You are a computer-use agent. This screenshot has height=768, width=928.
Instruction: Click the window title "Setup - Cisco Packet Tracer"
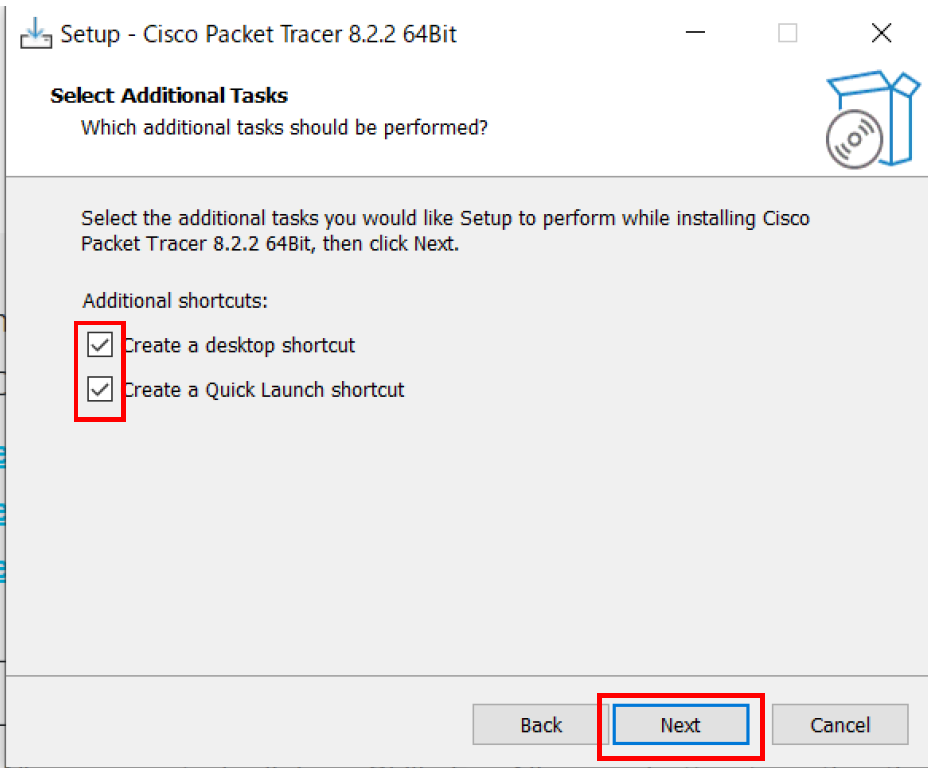(x=258, y=34)
